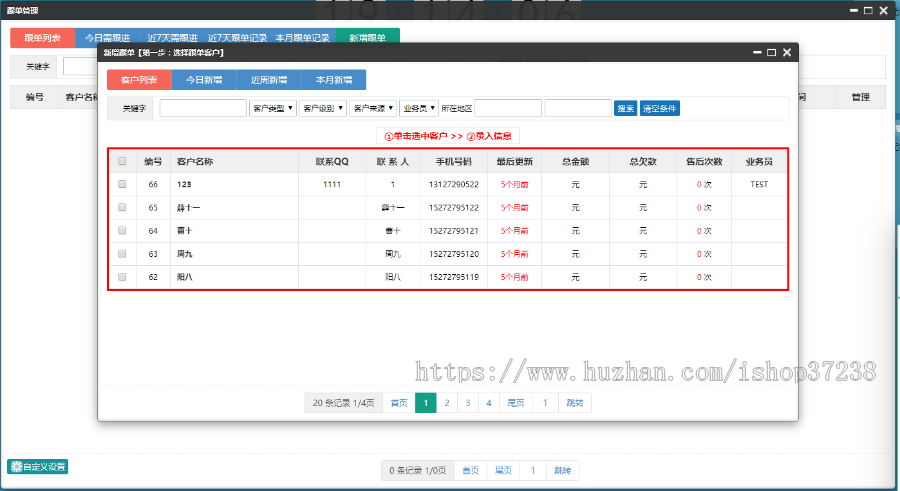The height and width of the screenshot is (491, 900).
Task: Switch to the 今日新增 tab
Action: (x=204, y=80)
